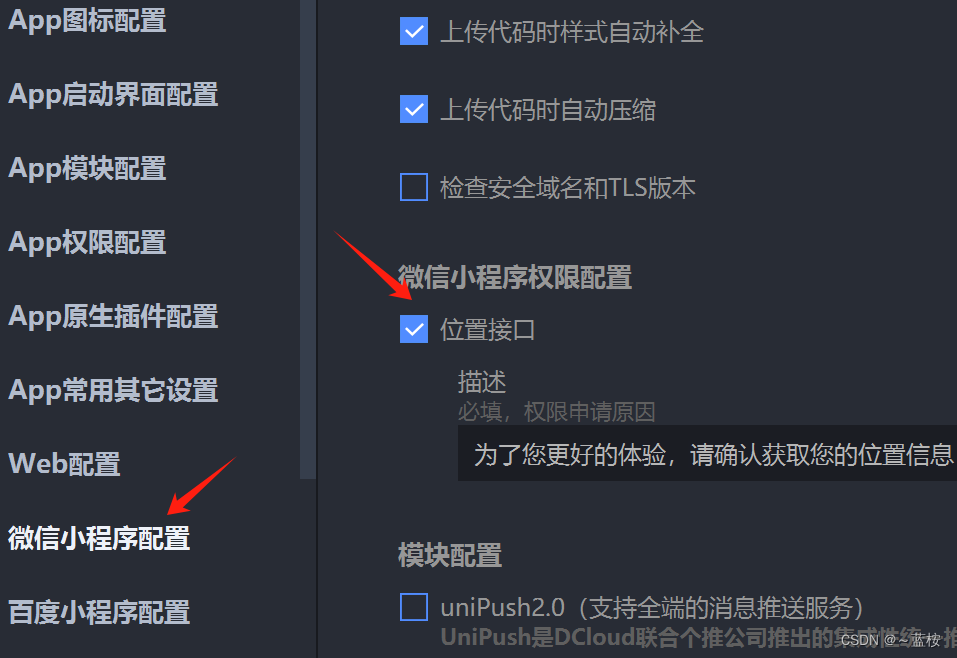Open App常用其它设置 section
This screenshot has width=957, height=658.
point(114,390)
